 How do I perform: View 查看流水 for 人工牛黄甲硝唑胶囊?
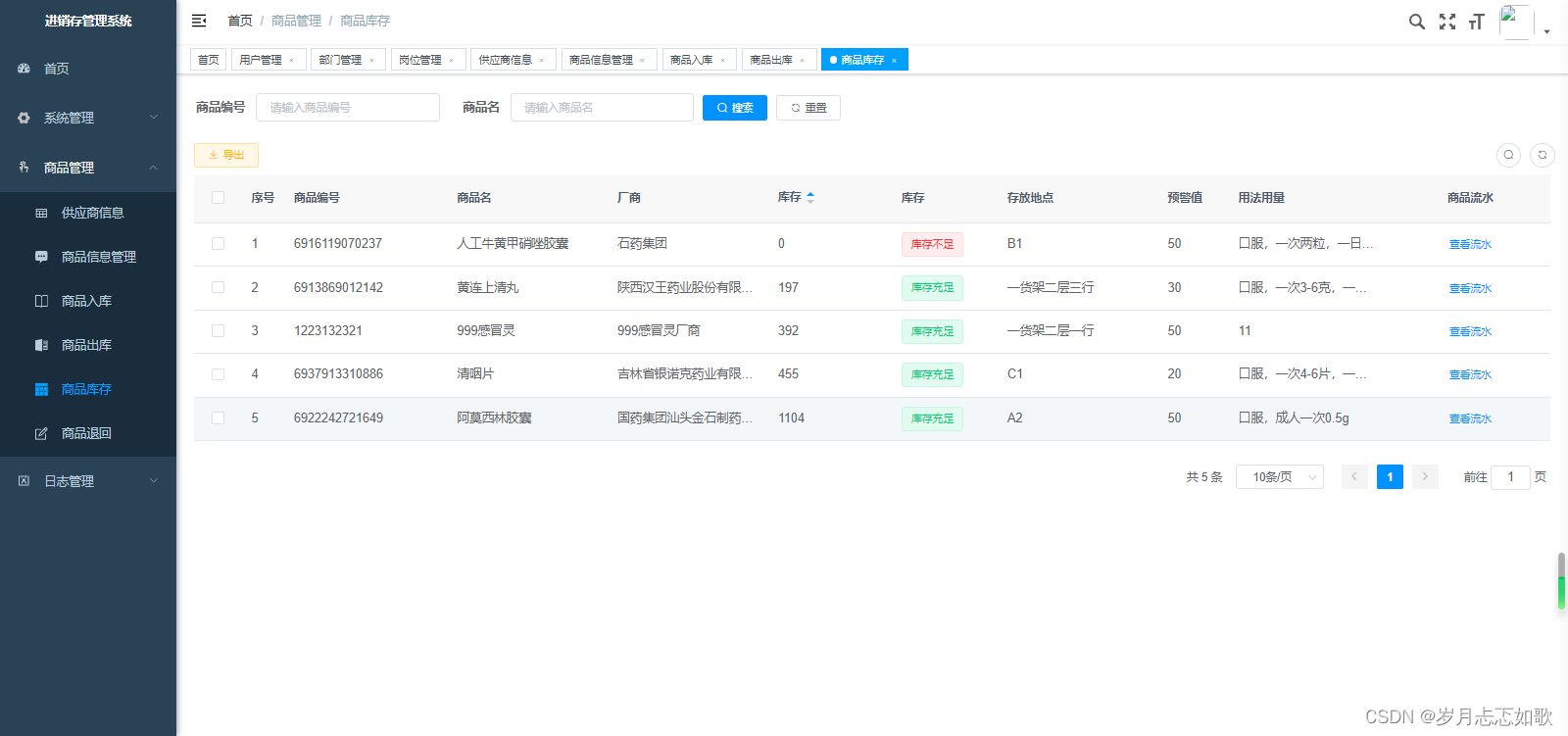pos(1470,244)
